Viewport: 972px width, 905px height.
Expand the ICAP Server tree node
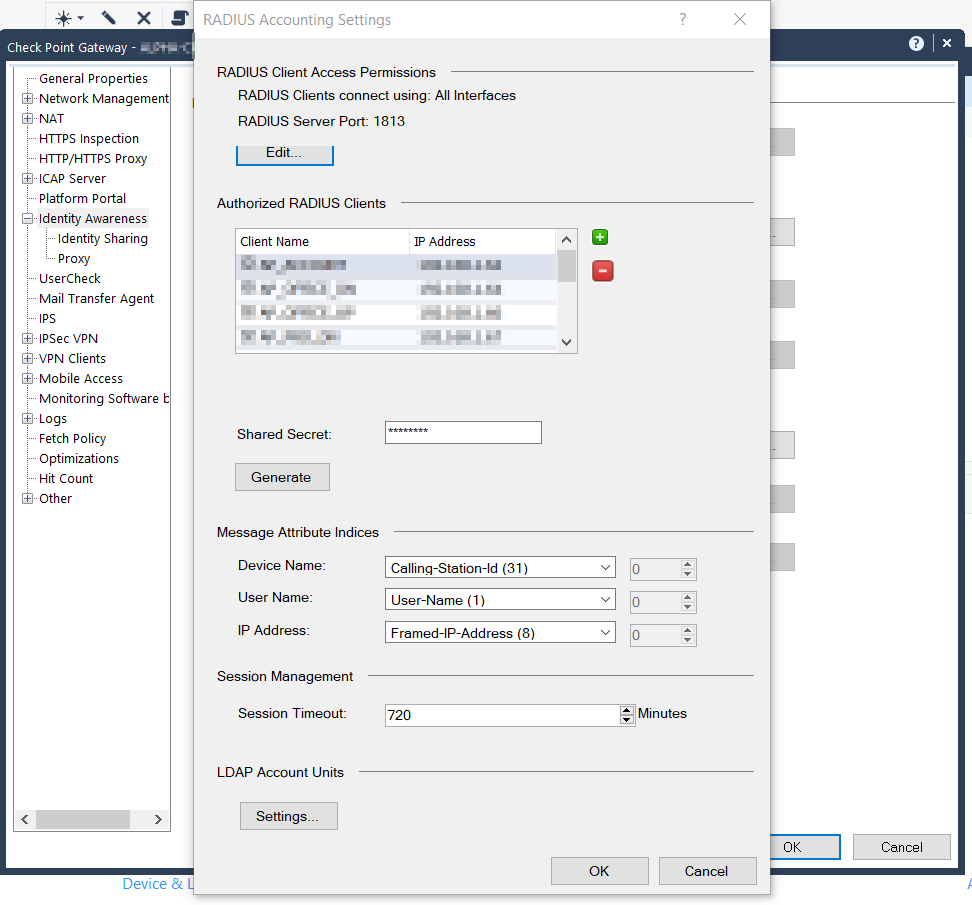pos(27,179)
